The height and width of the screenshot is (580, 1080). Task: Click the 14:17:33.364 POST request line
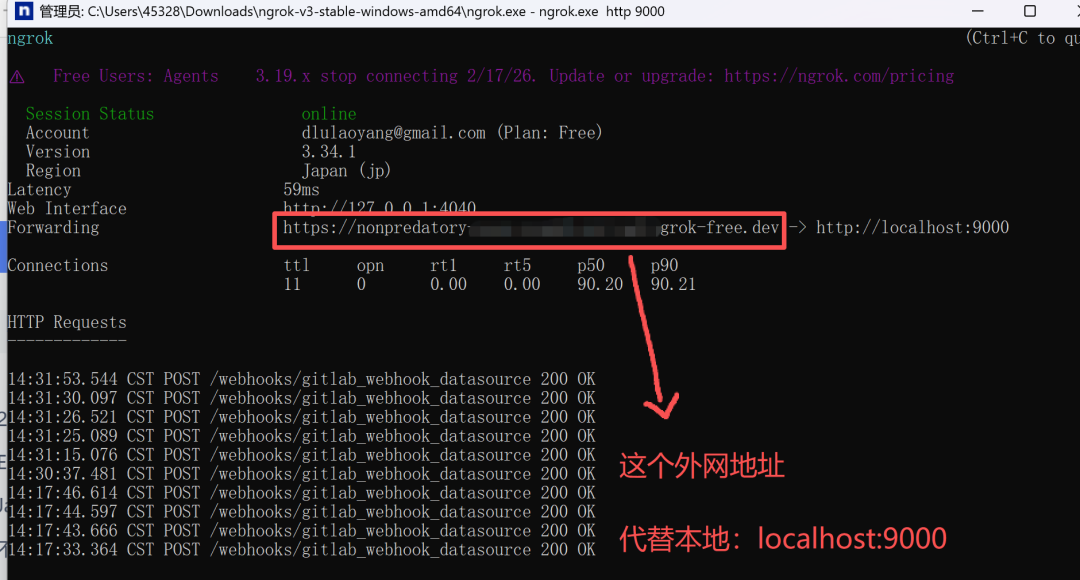point(301,550)
